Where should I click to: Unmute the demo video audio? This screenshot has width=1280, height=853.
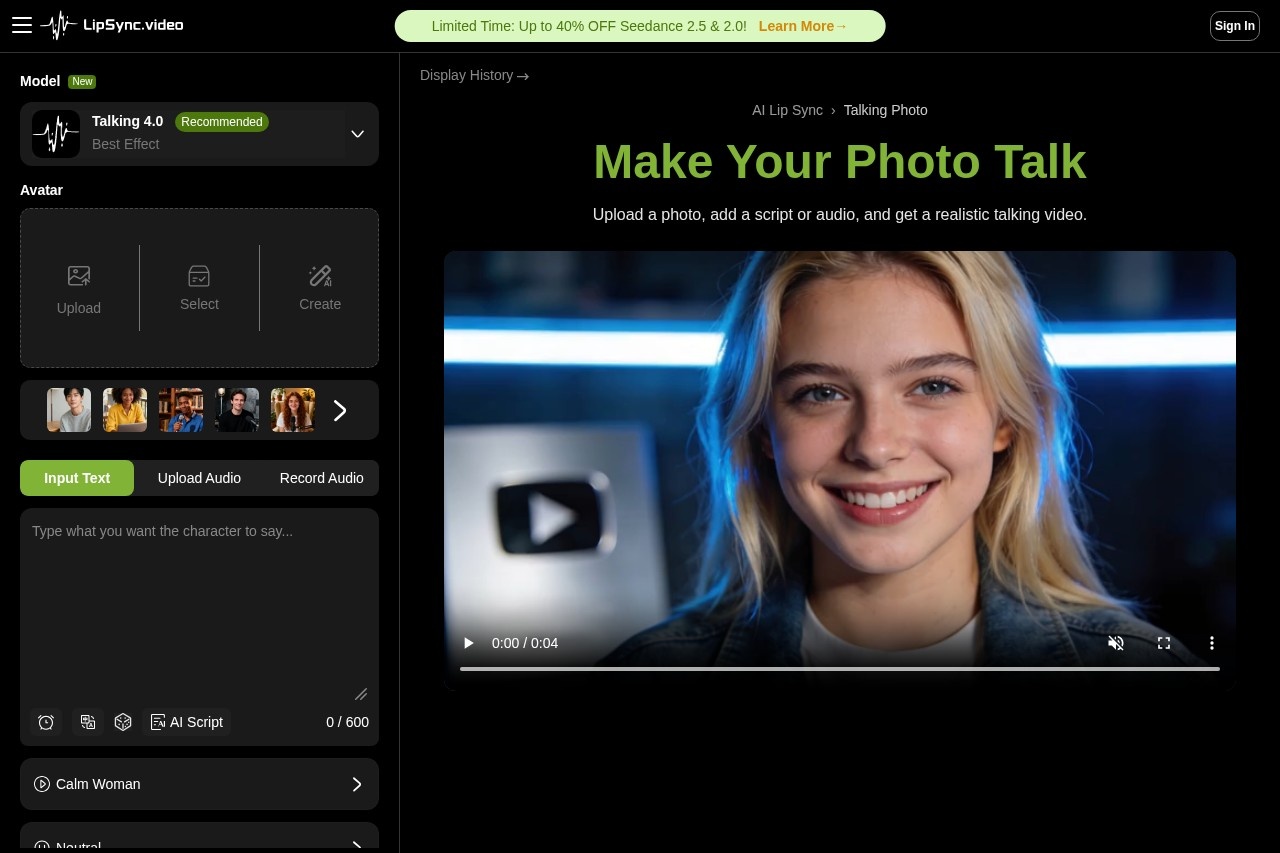1116,643
